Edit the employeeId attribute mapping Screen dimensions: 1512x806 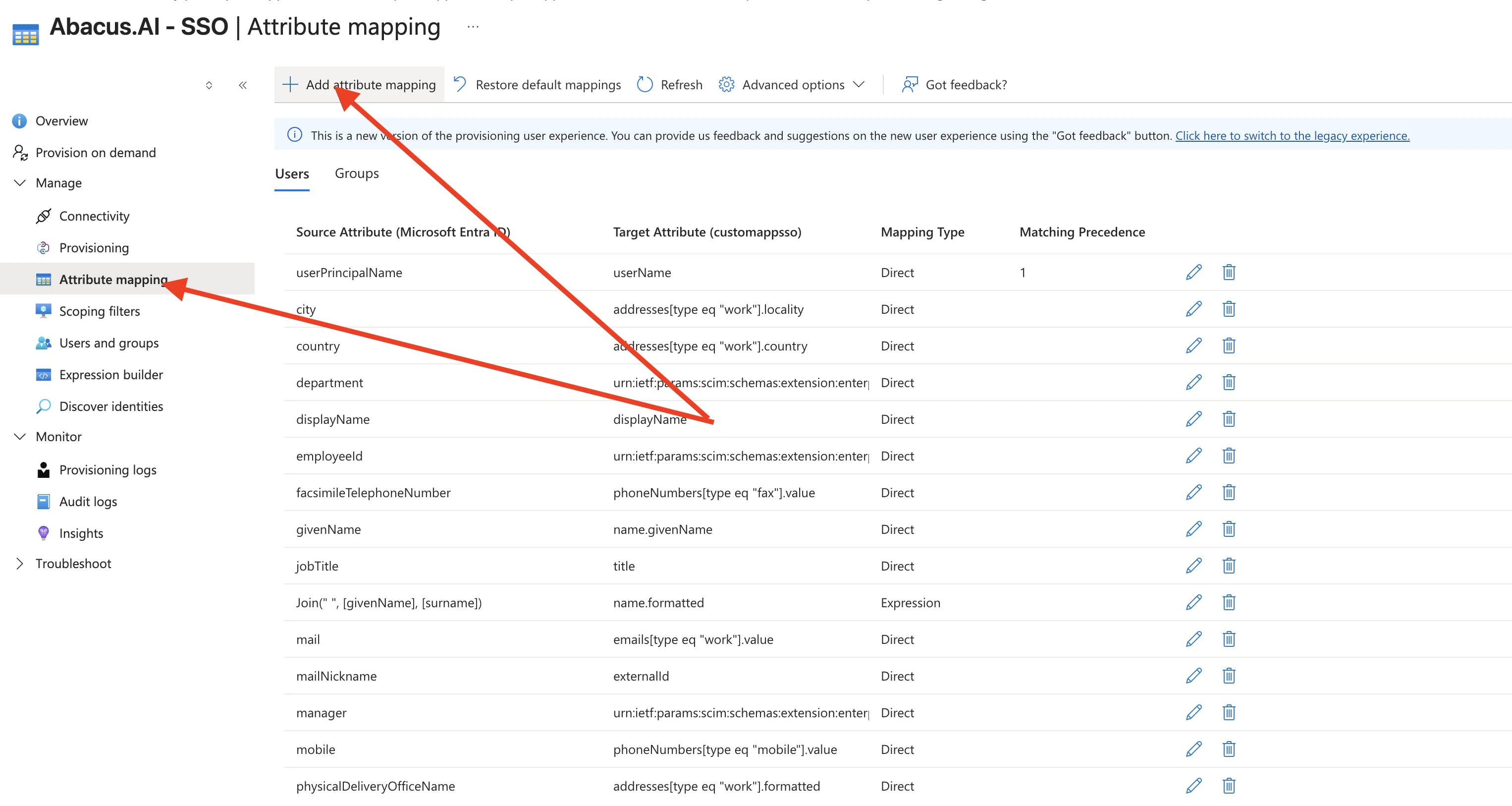(1193, 456)
